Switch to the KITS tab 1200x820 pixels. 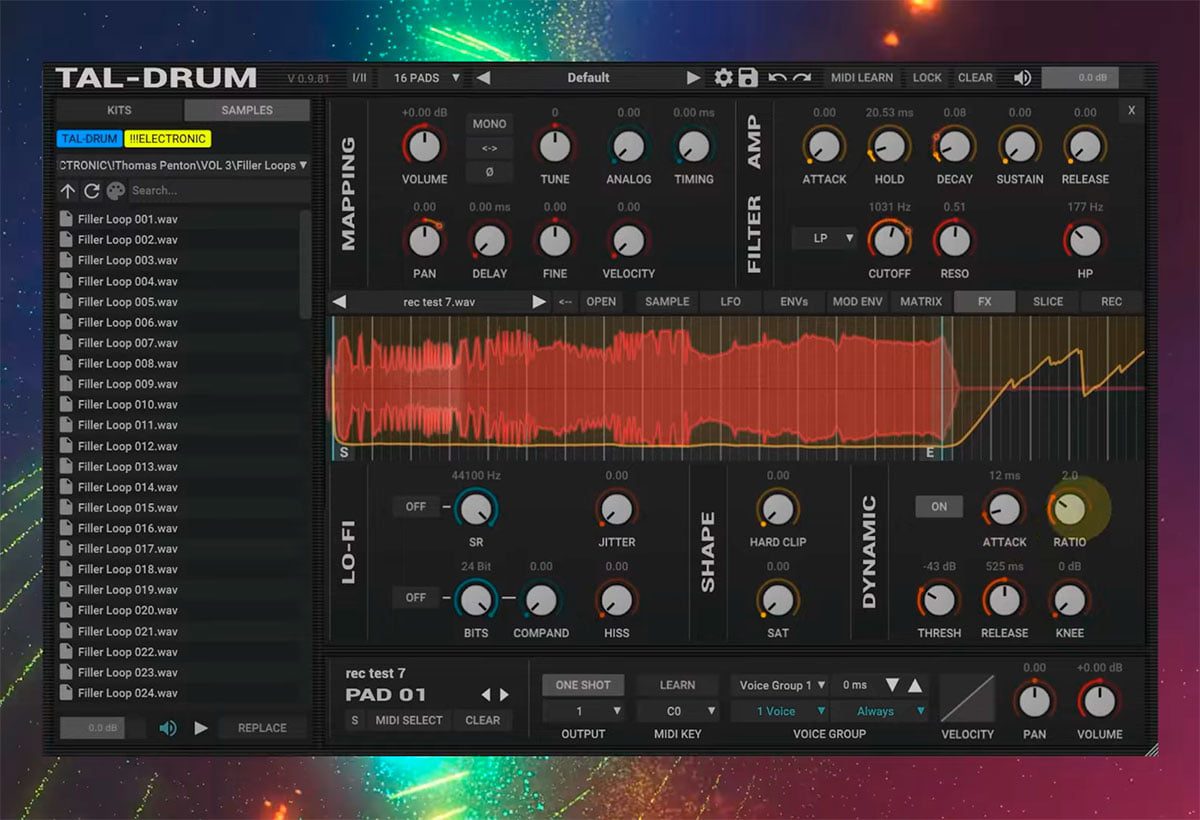point(119,110)
